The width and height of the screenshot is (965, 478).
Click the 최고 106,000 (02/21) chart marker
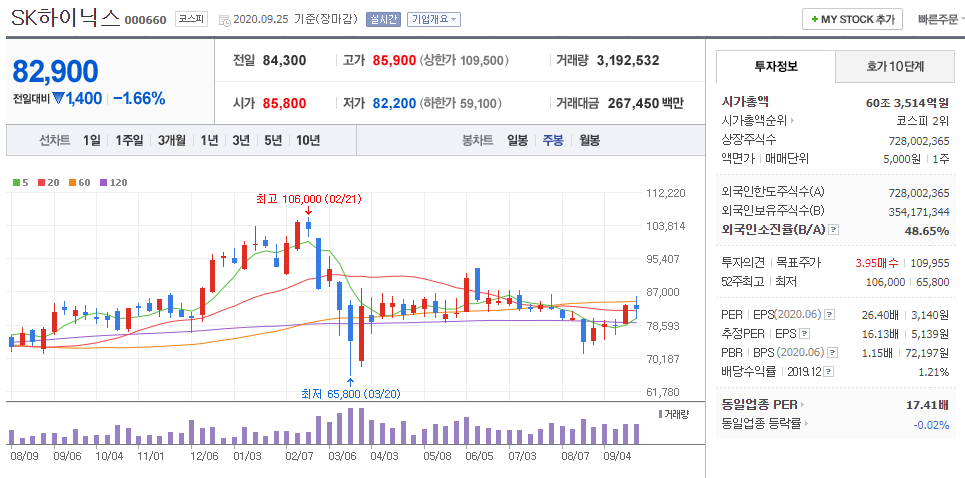309,199
